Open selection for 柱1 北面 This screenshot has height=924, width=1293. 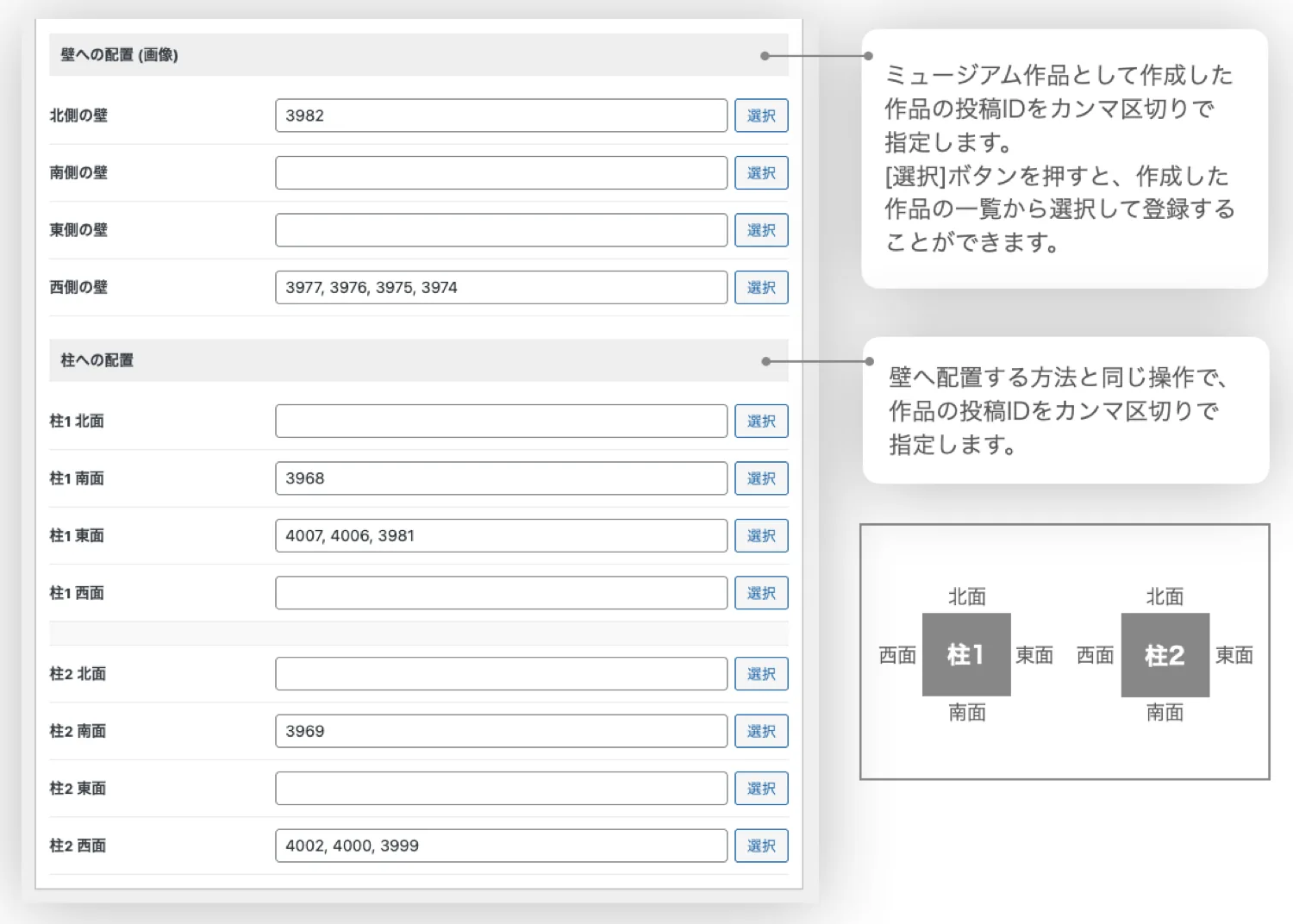pos(760,421)
